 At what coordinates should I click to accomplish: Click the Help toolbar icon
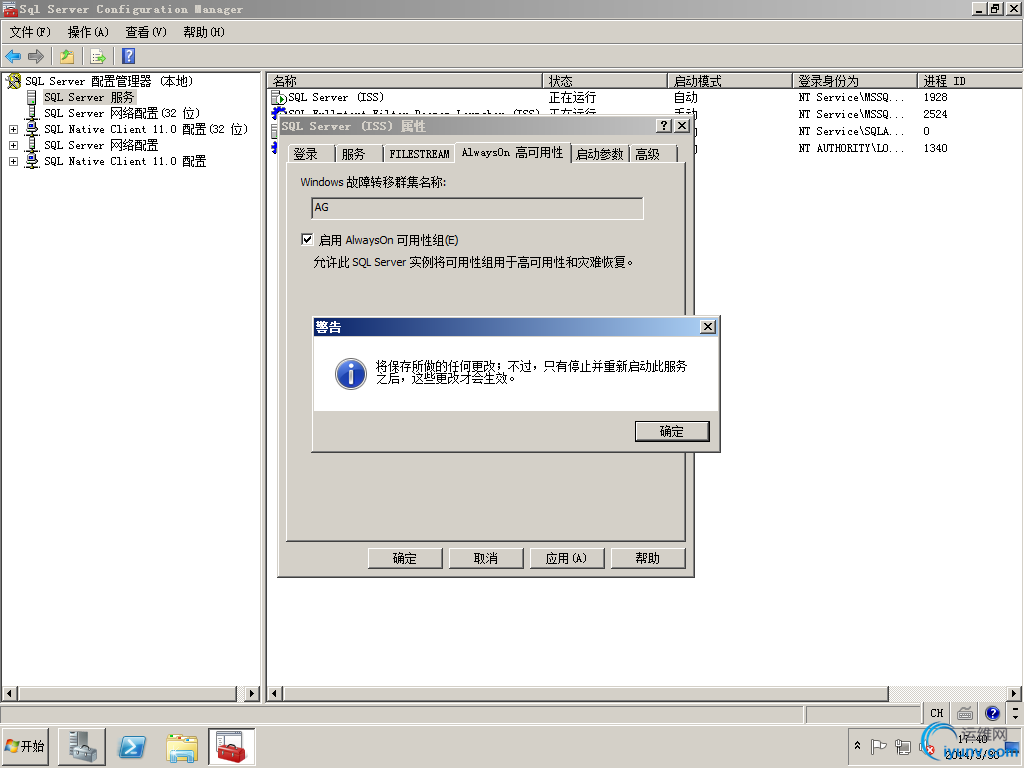point(129,57)
